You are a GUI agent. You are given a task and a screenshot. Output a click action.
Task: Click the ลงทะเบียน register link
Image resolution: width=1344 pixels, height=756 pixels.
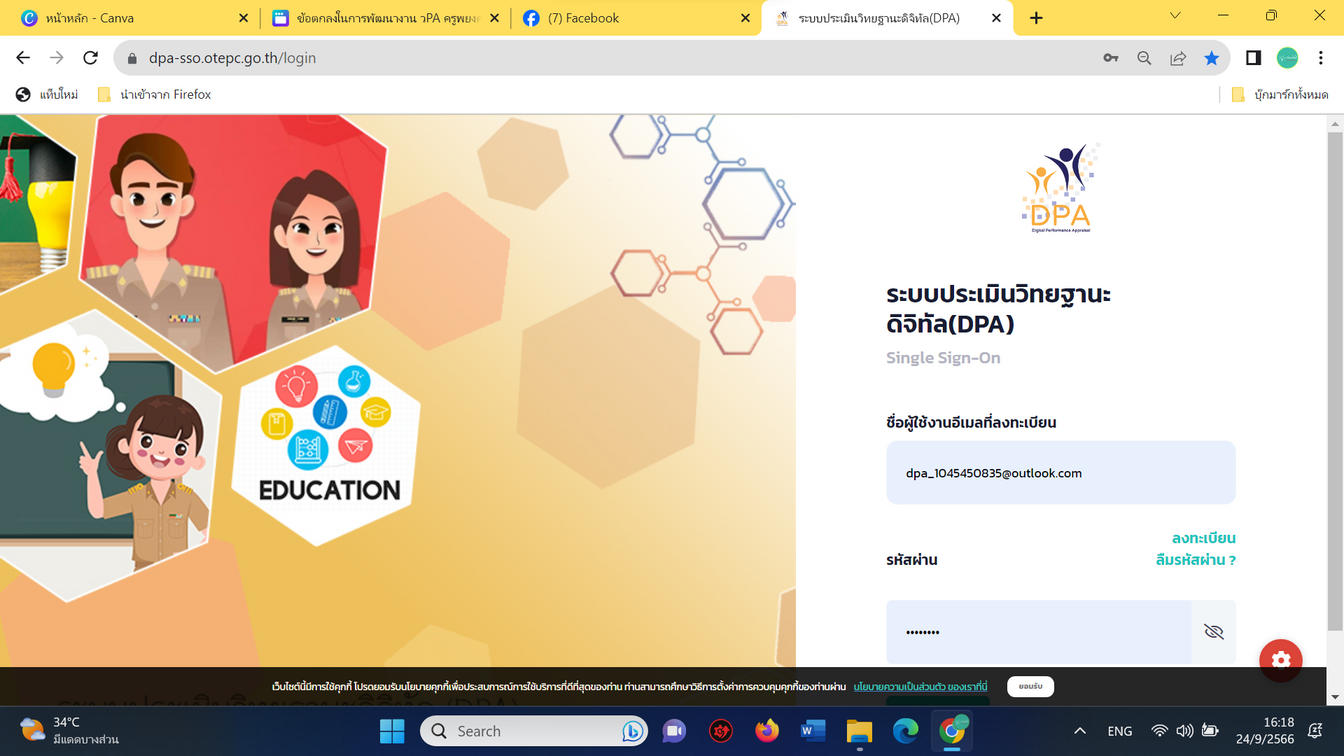click(1203, 538)
